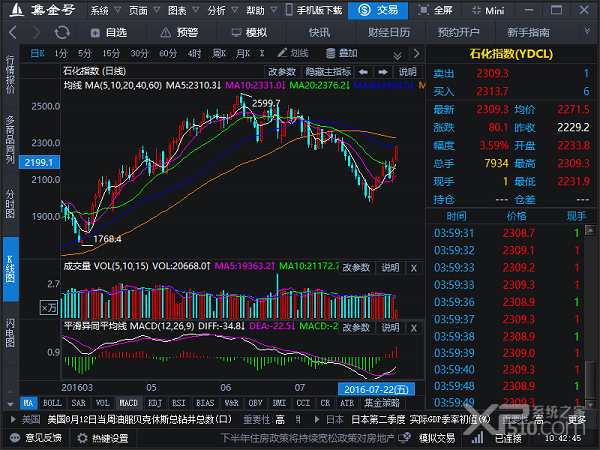Click 改参数 for the main MA chart
The width and height of the screenshot is (600, 450).
click(x=282, y=72)
